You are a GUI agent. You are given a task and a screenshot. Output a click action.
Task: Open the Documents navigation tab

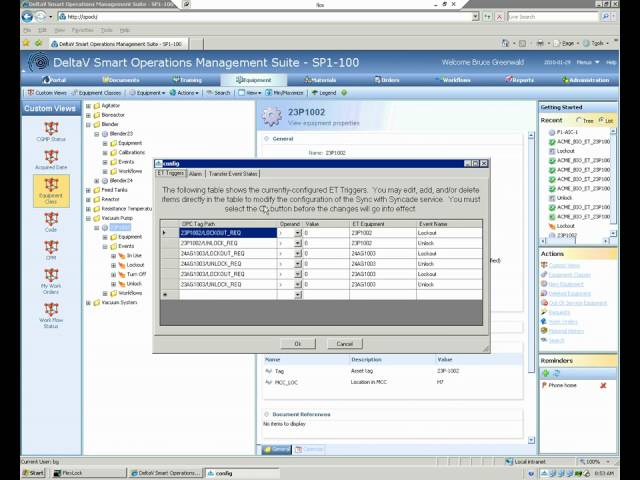tap(121, 80)
